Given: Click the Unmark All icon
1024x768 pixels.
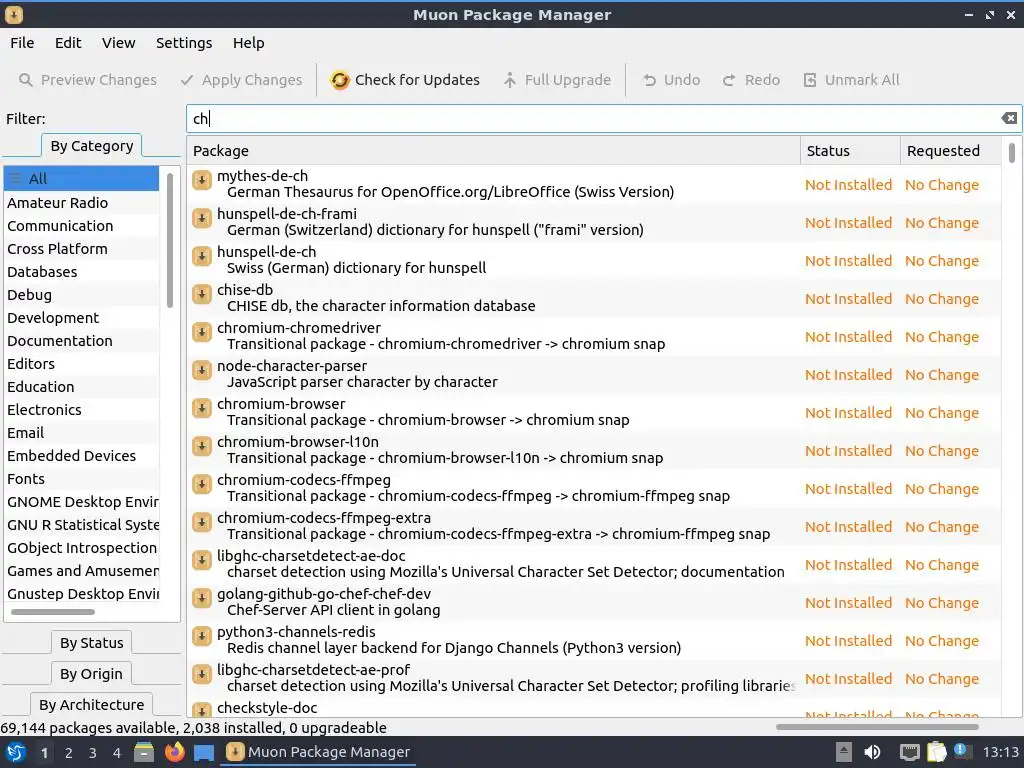Looking at the screenshot, I should (810, 80).
